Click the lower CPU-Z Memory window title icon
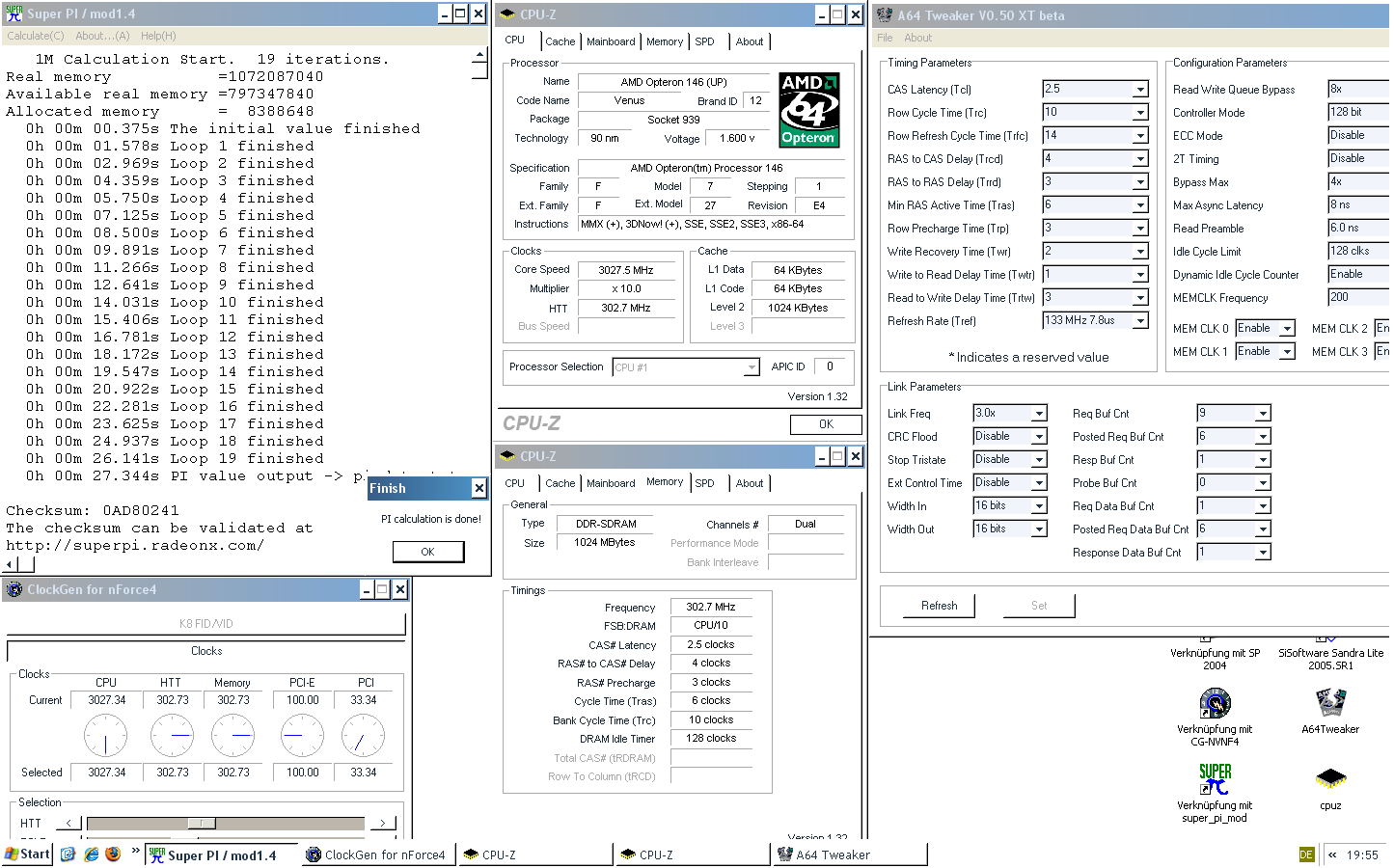Image resolution: width=1394 pixels, height=868 pixels. 508,456
